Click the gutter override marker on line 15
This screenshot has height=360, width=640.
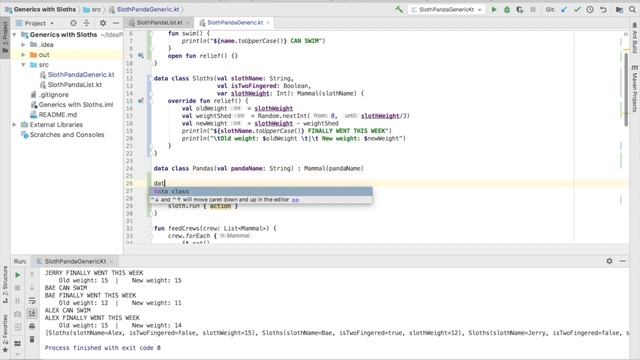[x=140, y=101]
